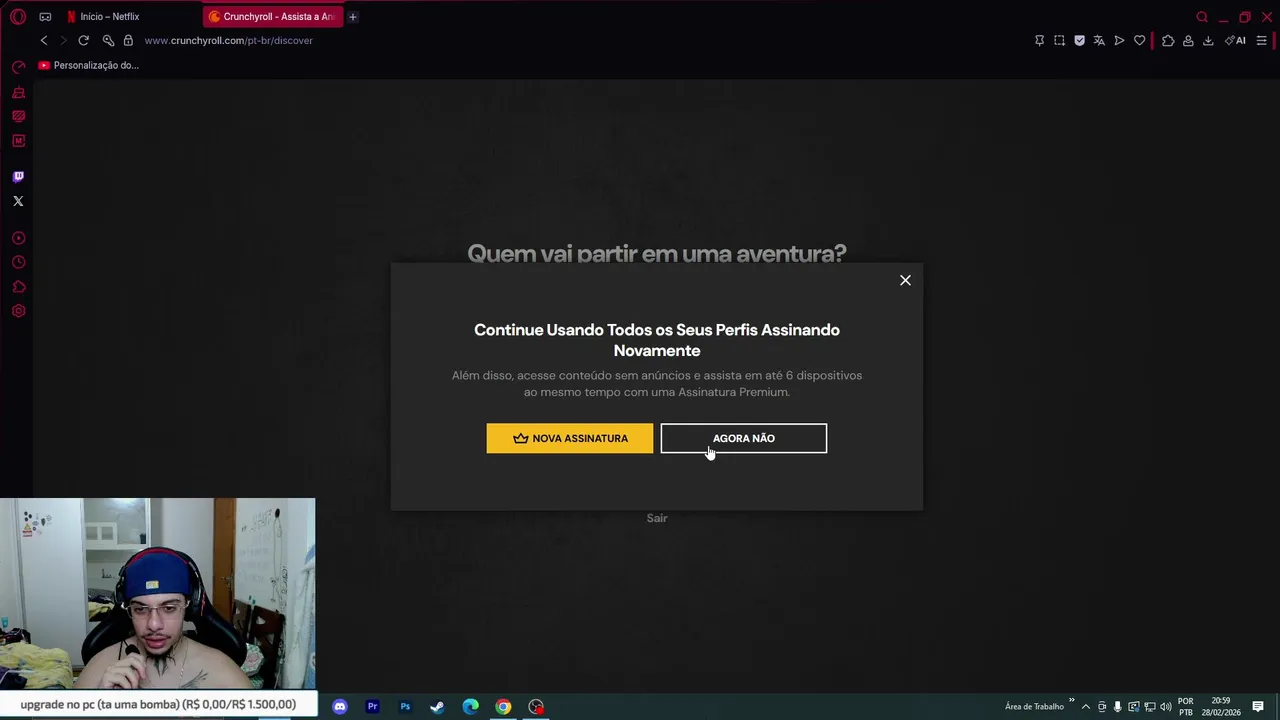Show hidden system tray icons

[1086, 706]
